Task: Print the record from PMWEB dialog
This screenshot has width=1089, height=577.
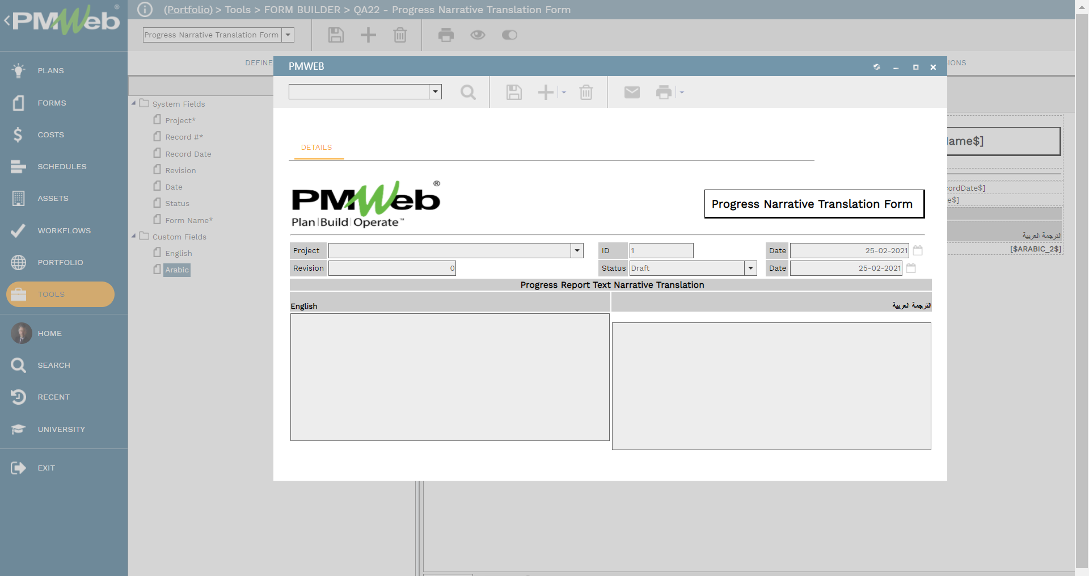Action: pyautogui.click(x=664, y=92)
